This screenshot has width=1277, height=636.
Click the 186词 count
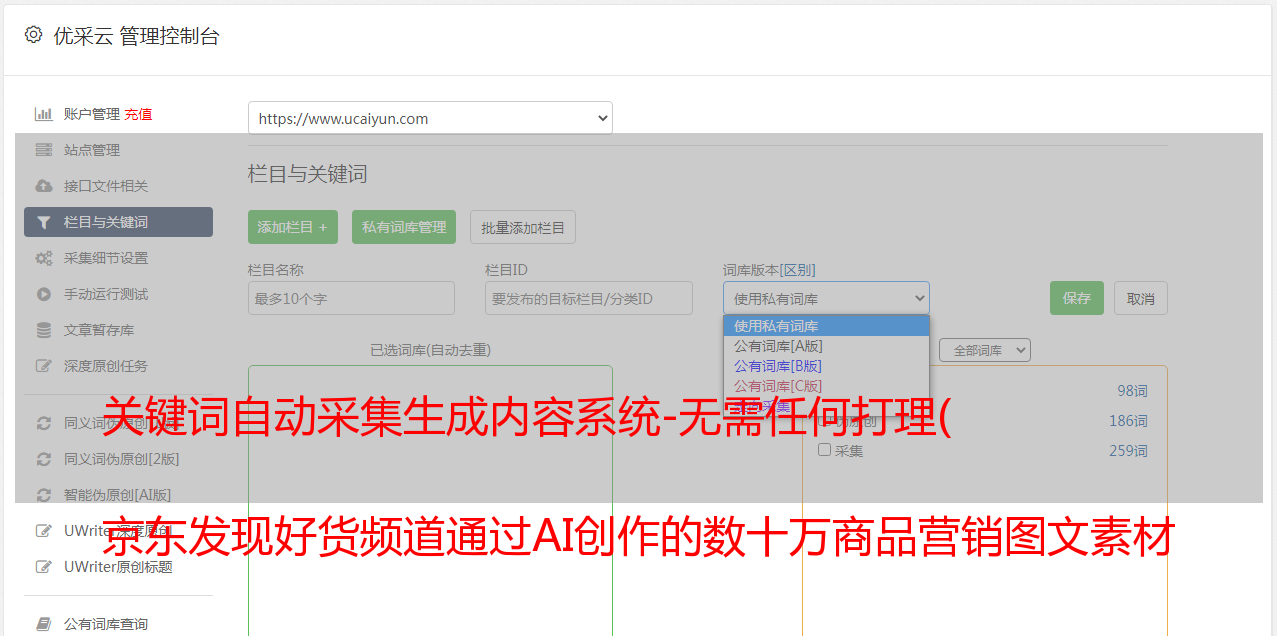coord(1128,421)
